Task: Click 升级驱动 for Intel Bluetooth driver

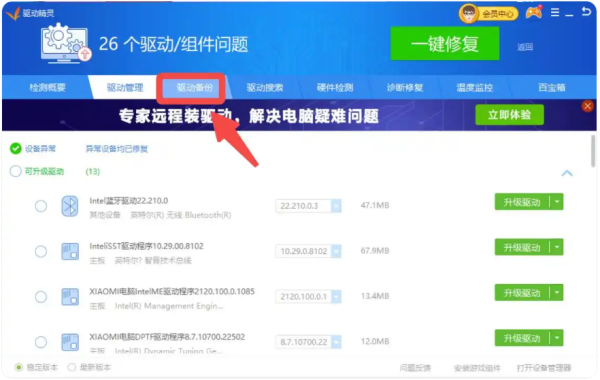Action: pyautogui.click(x=522, y=202)
